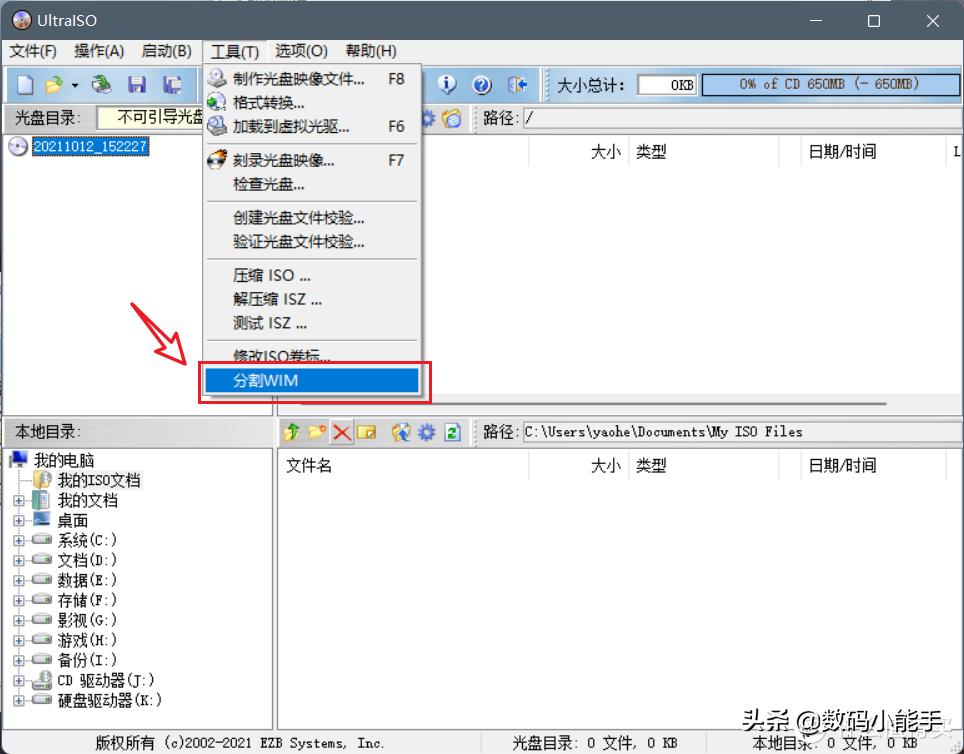Refresh the local directory file list
The width and height of the screenshot is (964, 754).
[x=451, y=432]
